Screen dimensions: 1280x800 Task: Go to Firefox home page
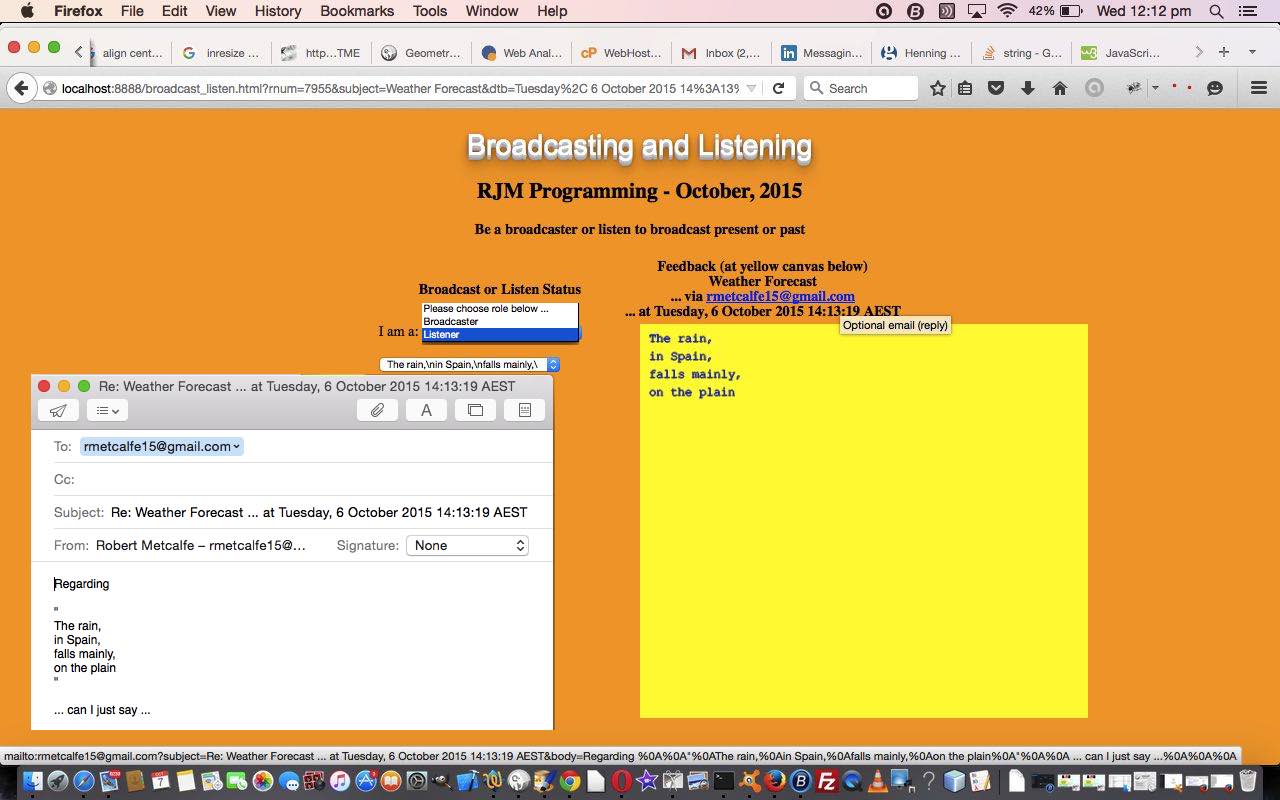(1060, 88)
